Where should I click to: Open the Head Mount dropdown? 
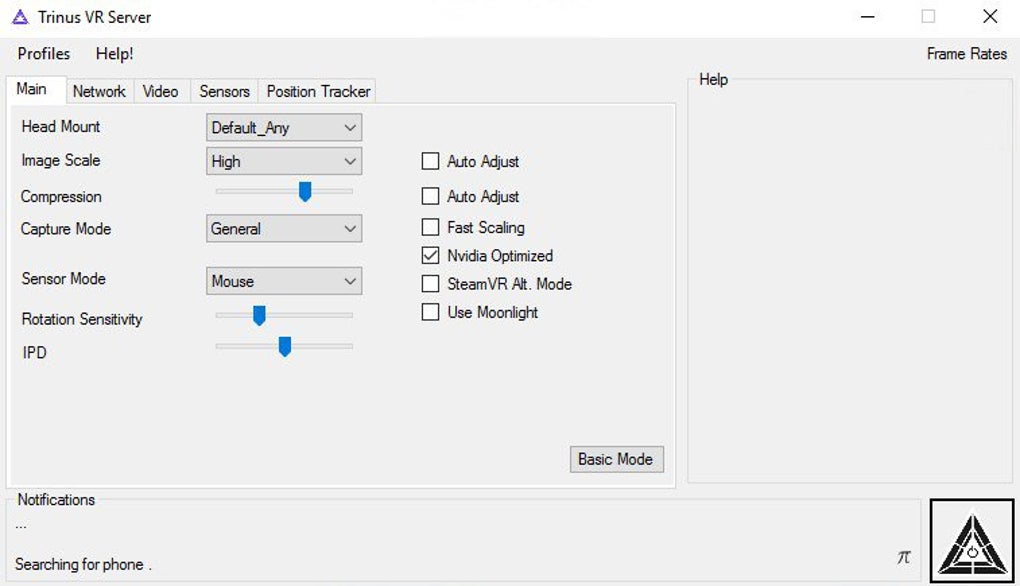(284, 128)
